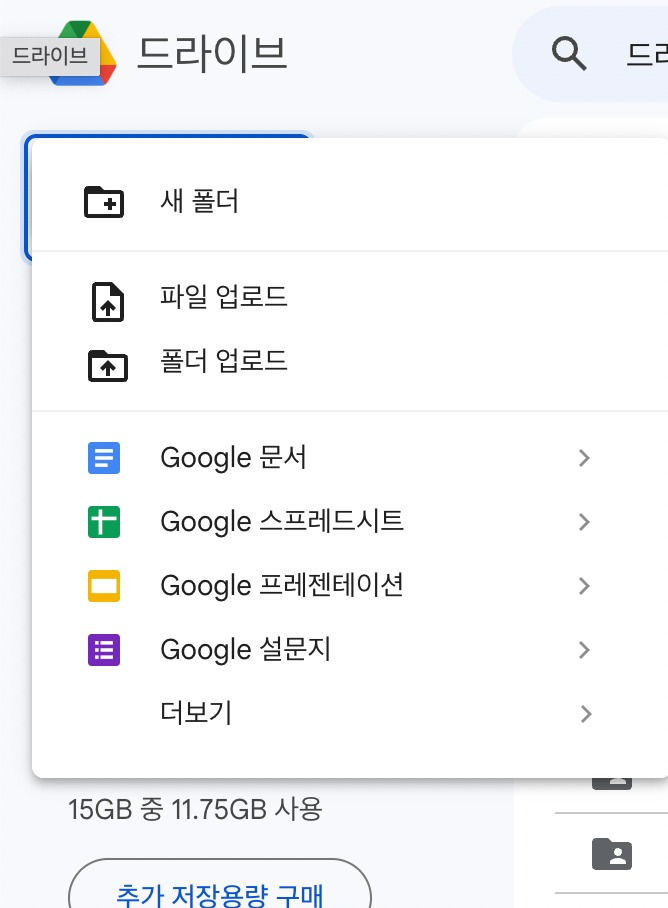Click the green Google Sheets icon

pyautogui.click(x=104, y=522)
